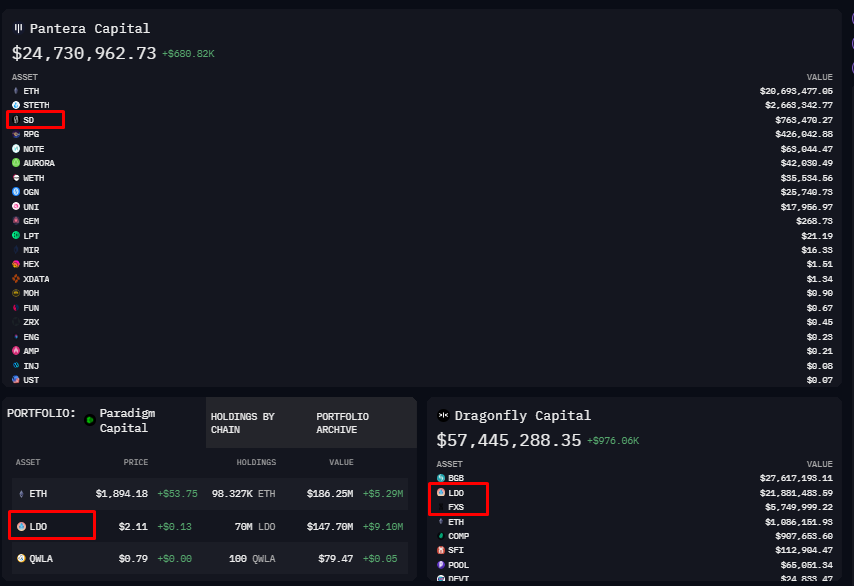Click the $147.70M LDO value cell
This screenshot has width=854, height=586.
coord(330,527)
